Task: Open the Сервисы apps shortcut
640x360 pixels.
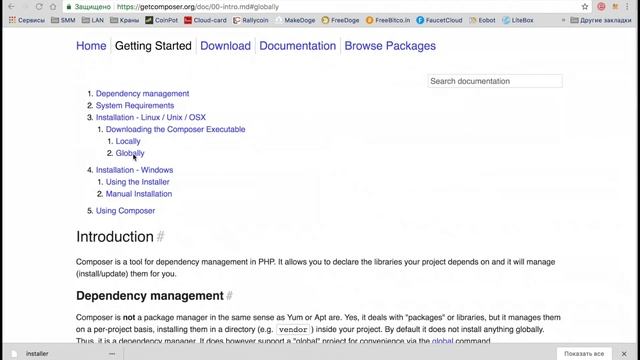Action: point(27,20)
